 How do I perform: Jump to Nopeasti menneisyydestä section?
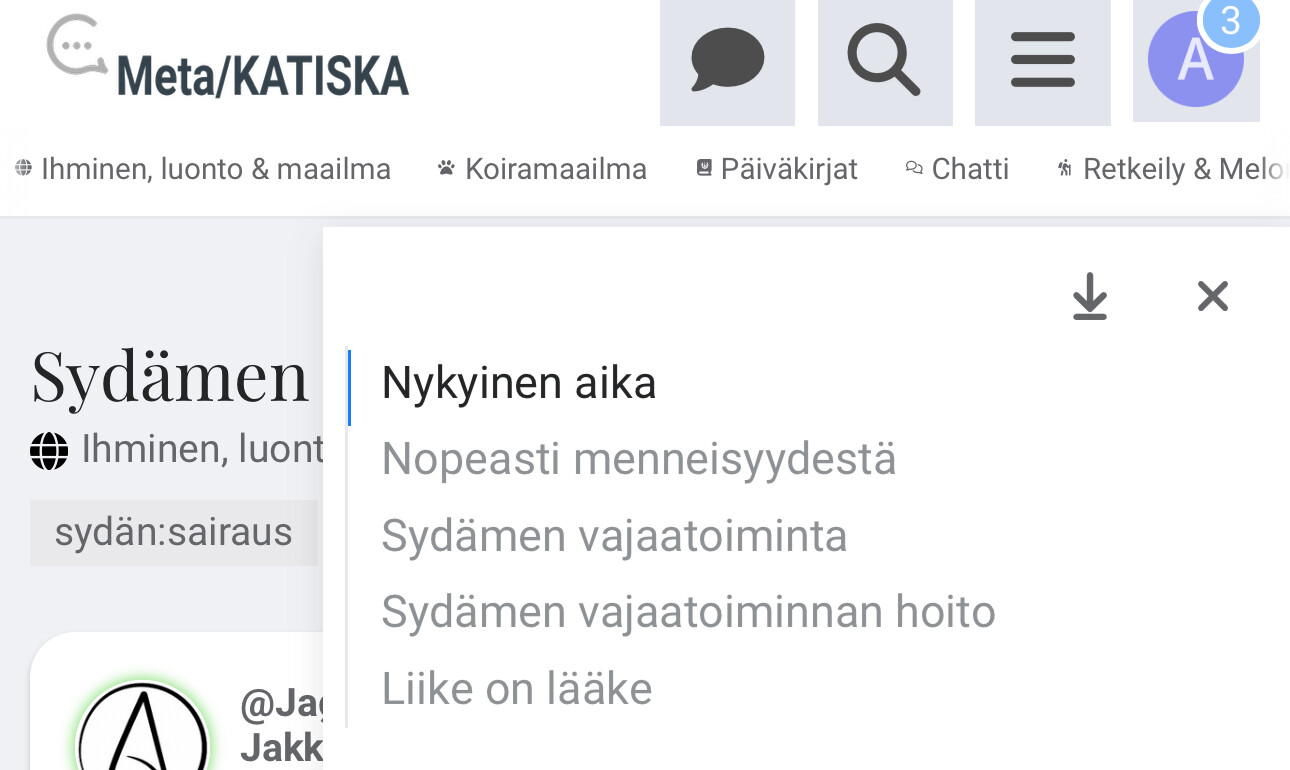click(x=638, y=460)
